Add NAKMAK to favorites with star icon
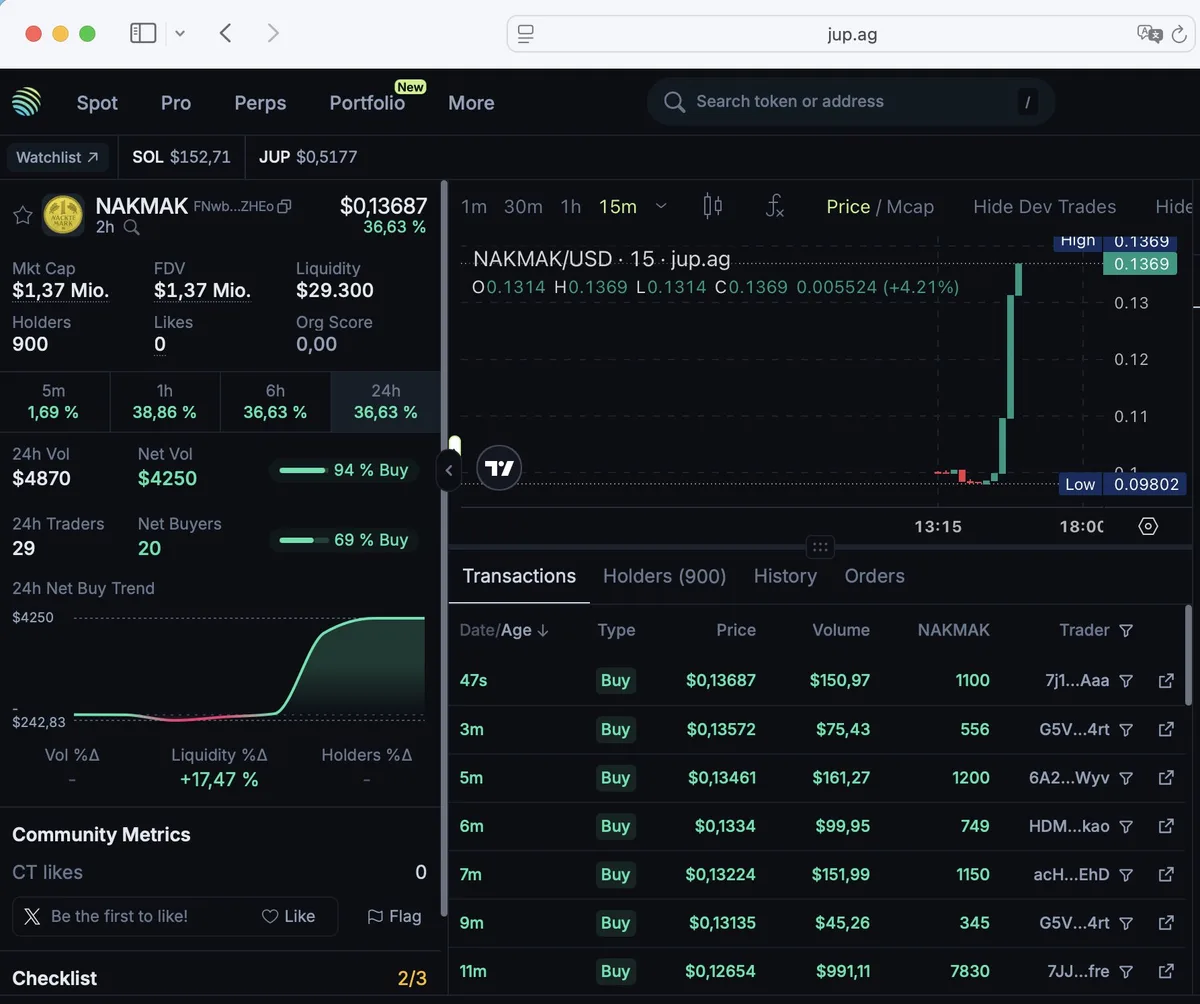Screen dimensions: 1200x1004 point(22,215)
